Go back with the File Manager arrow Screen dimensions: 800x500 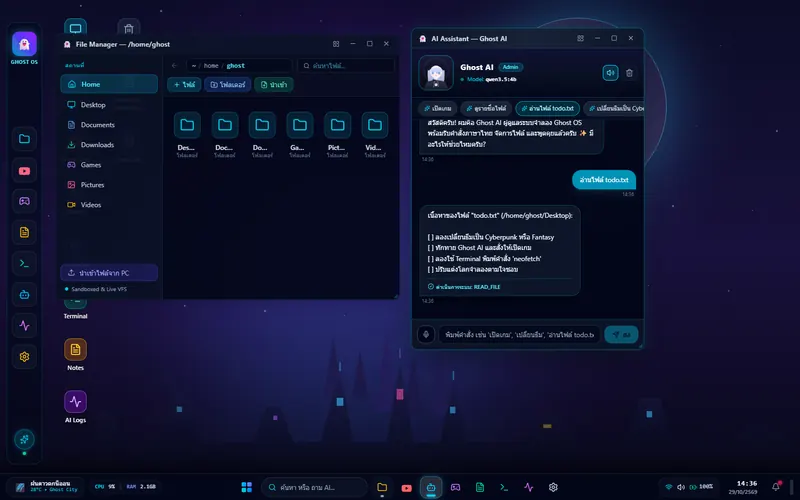(x=174, y=65)
